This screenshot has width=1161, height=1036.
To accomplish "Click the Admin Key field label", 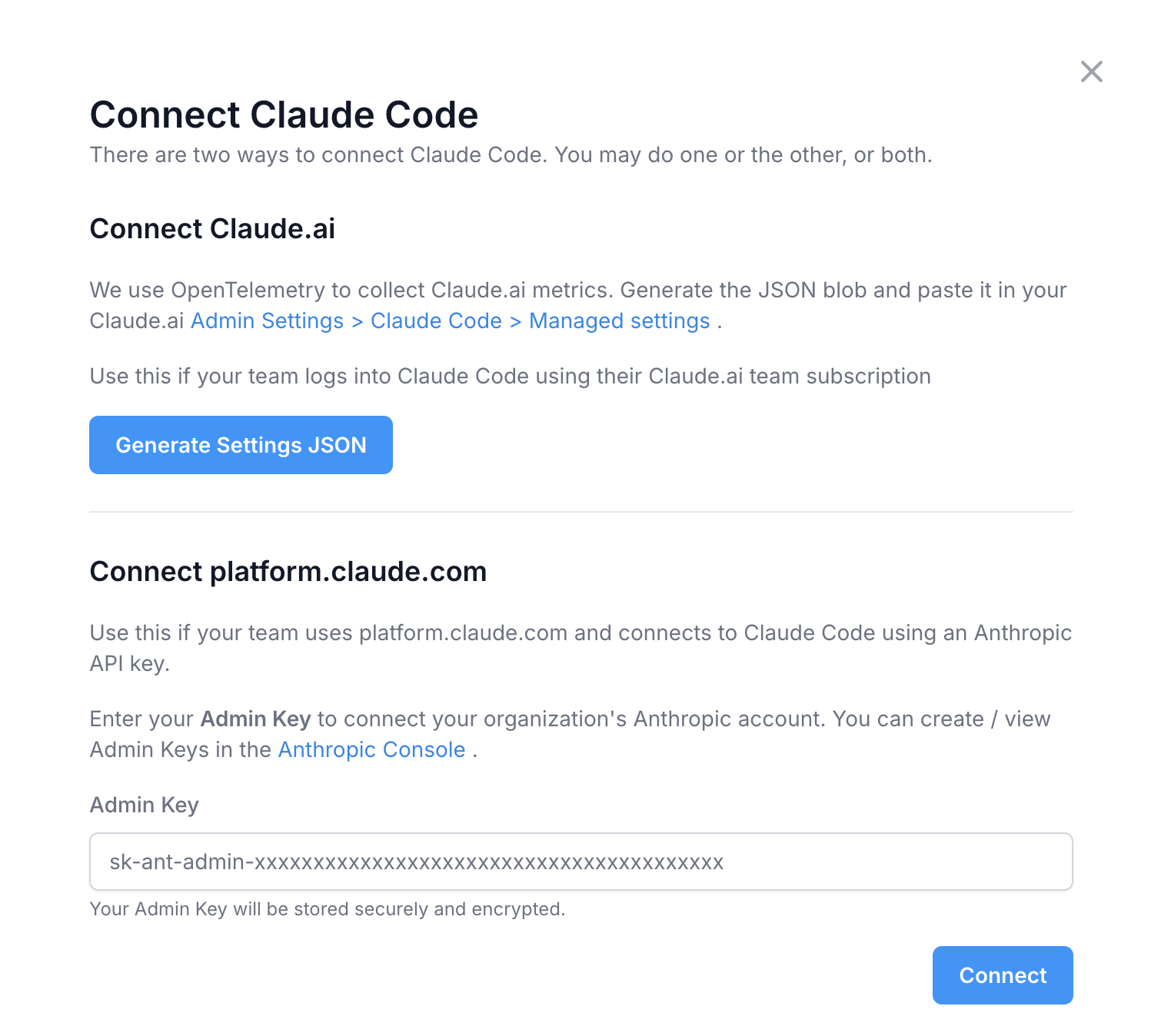I will pos(144,805).
